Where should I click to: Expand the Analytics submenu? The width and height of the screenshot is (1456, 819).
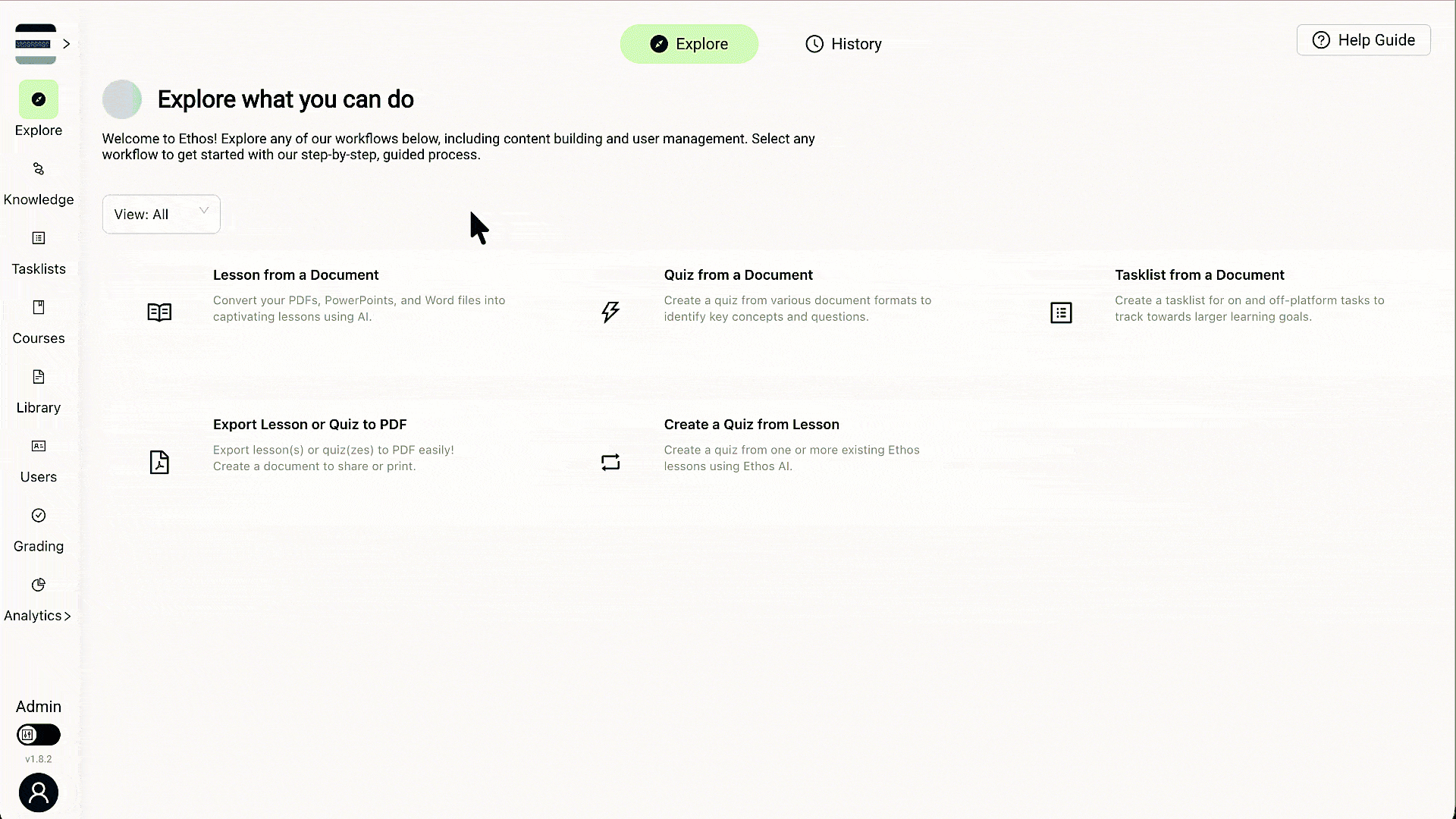(x=67, y=616)
